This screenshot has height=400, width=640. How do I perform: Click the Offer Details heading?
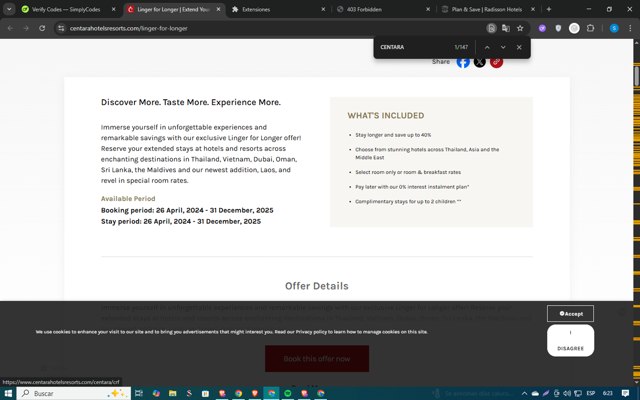pyautogui.click(x=317, y=286)
